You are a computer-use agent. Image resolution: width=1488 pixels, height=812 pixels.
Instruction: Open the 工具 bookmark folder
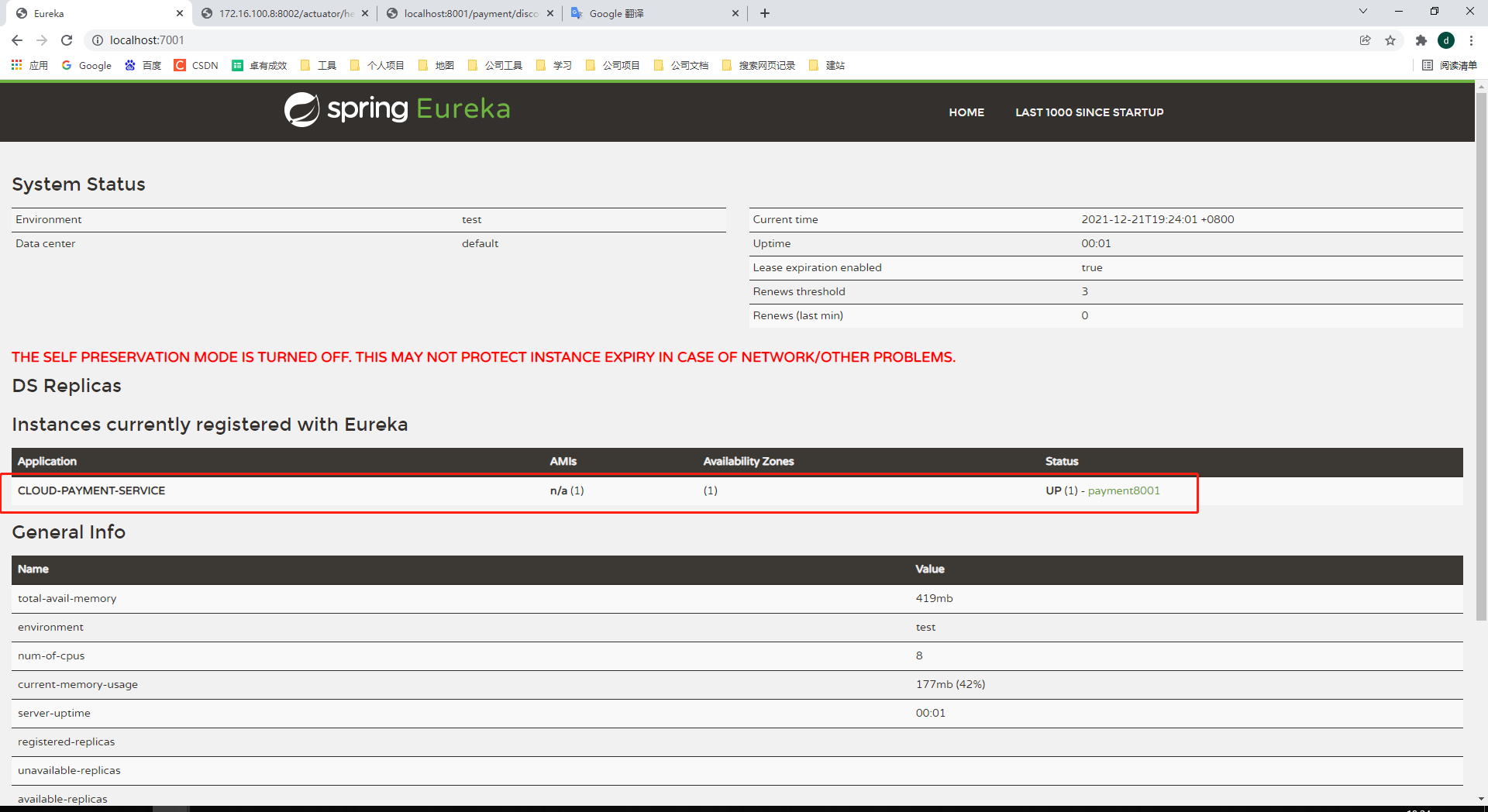[x=319, y=65]
